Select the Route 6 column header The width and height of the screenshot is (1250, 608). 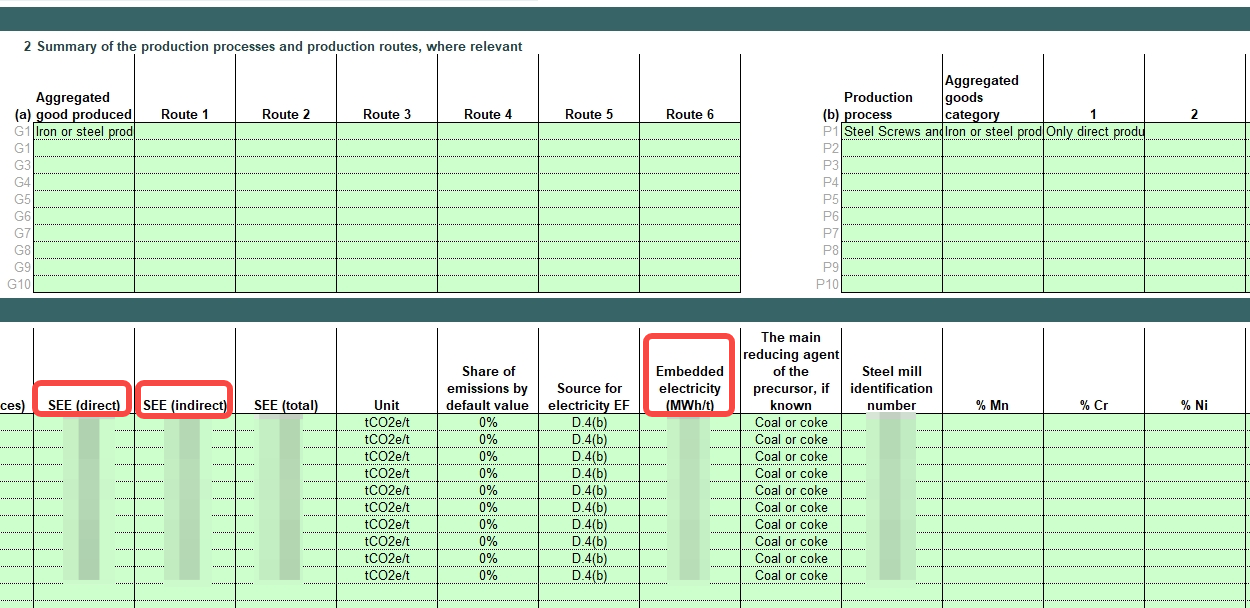click(x=689, y=114)
